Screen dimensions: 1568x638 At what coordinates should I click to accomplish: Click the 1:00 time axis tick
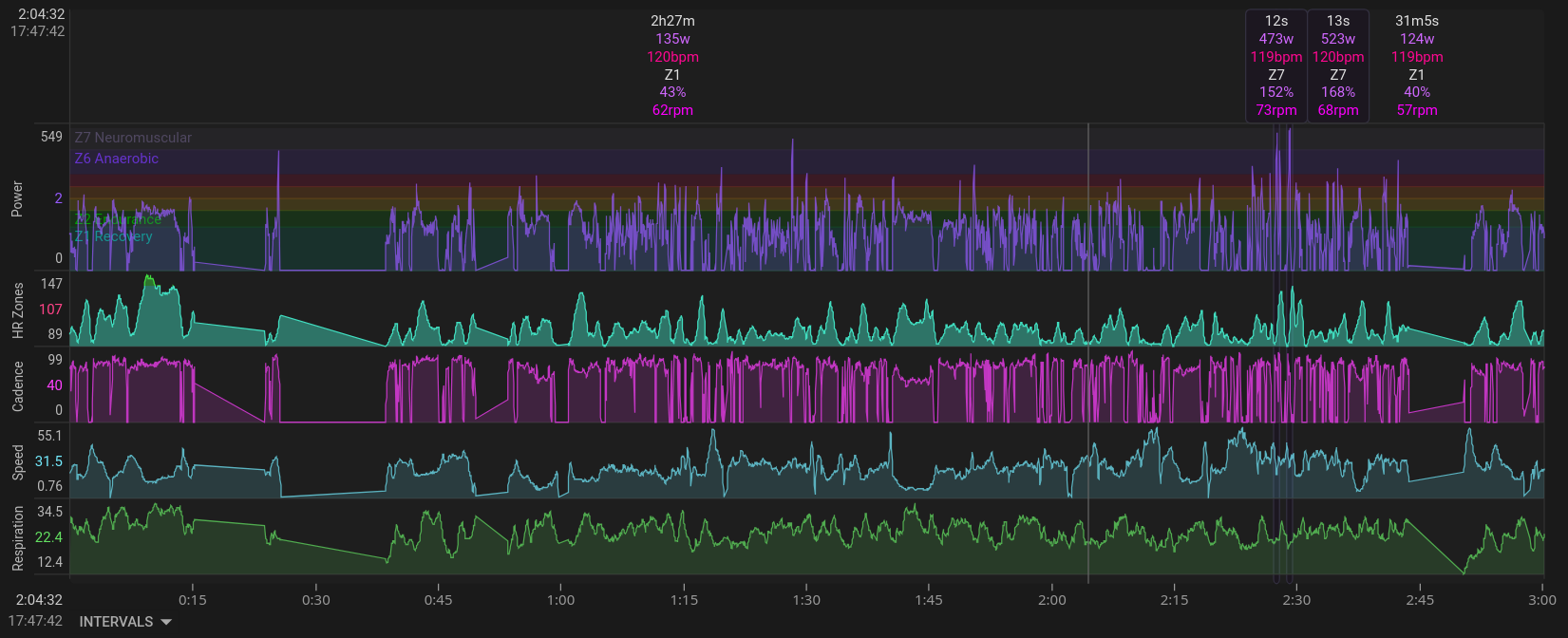pos(561,600)
